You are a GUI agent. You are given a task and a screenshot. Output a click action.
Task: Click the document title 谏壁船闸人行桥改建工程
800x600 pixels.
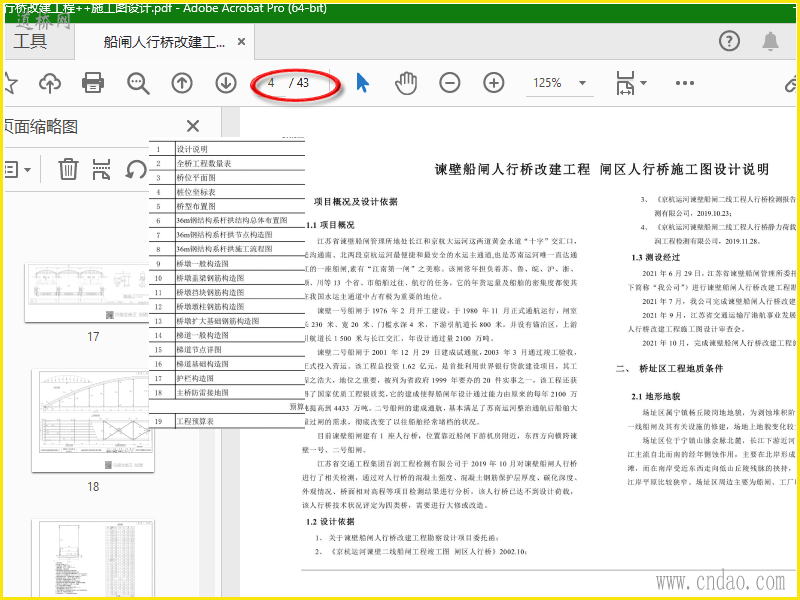pyautogui.click(x=512, y=169)
